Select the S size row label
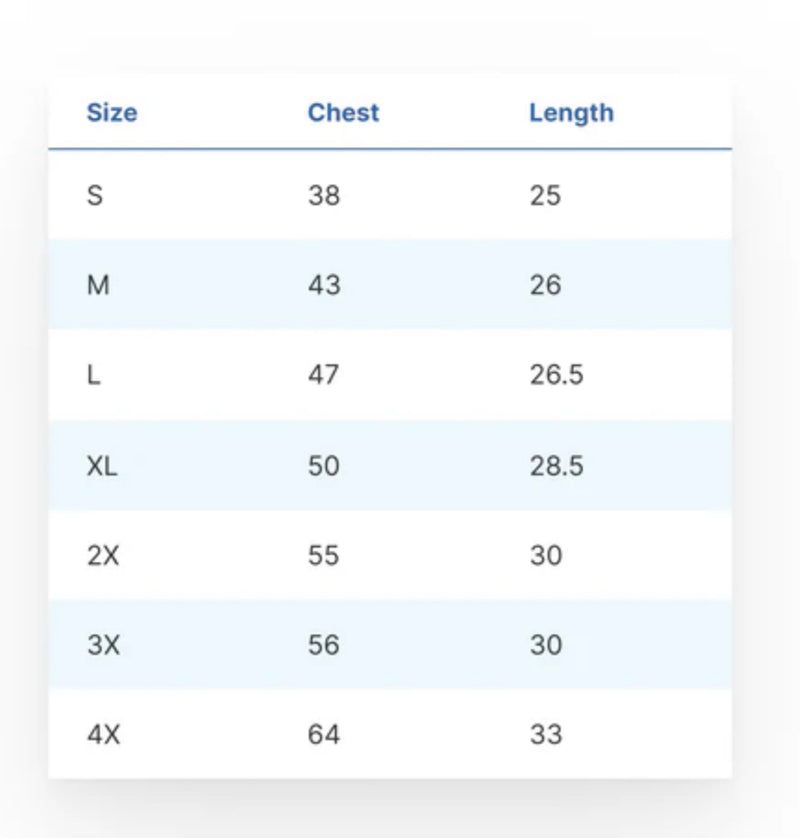 point(95,195)
